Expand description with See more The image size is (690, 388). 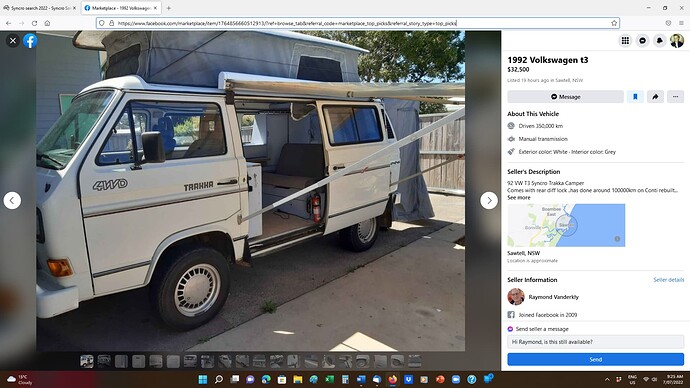click(519, 198)
